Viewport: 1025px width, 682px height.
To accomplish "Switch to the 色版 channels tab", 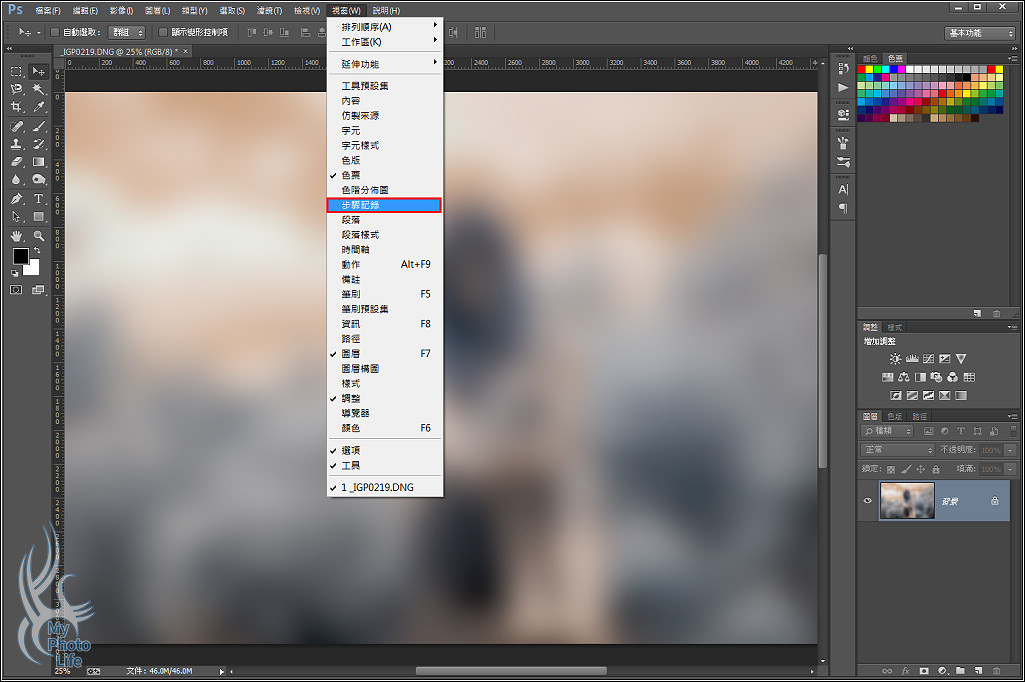I will point(894,416).
